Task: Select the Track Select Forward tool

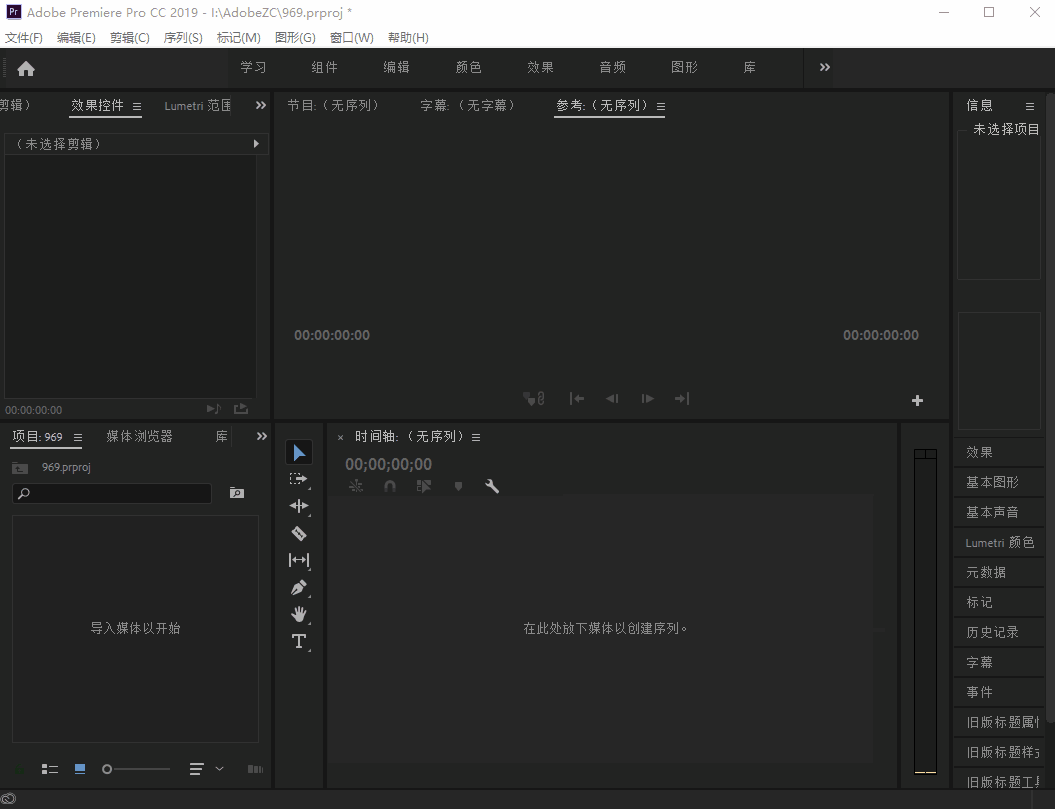Action: click(x=298, y=480)
